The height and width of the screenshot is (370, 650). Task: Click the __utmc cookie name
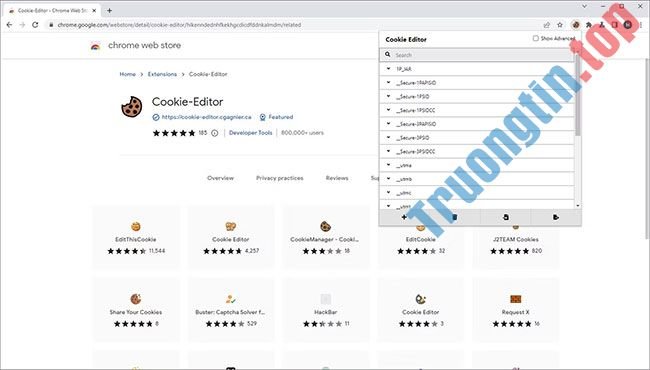tap(404, 193)
